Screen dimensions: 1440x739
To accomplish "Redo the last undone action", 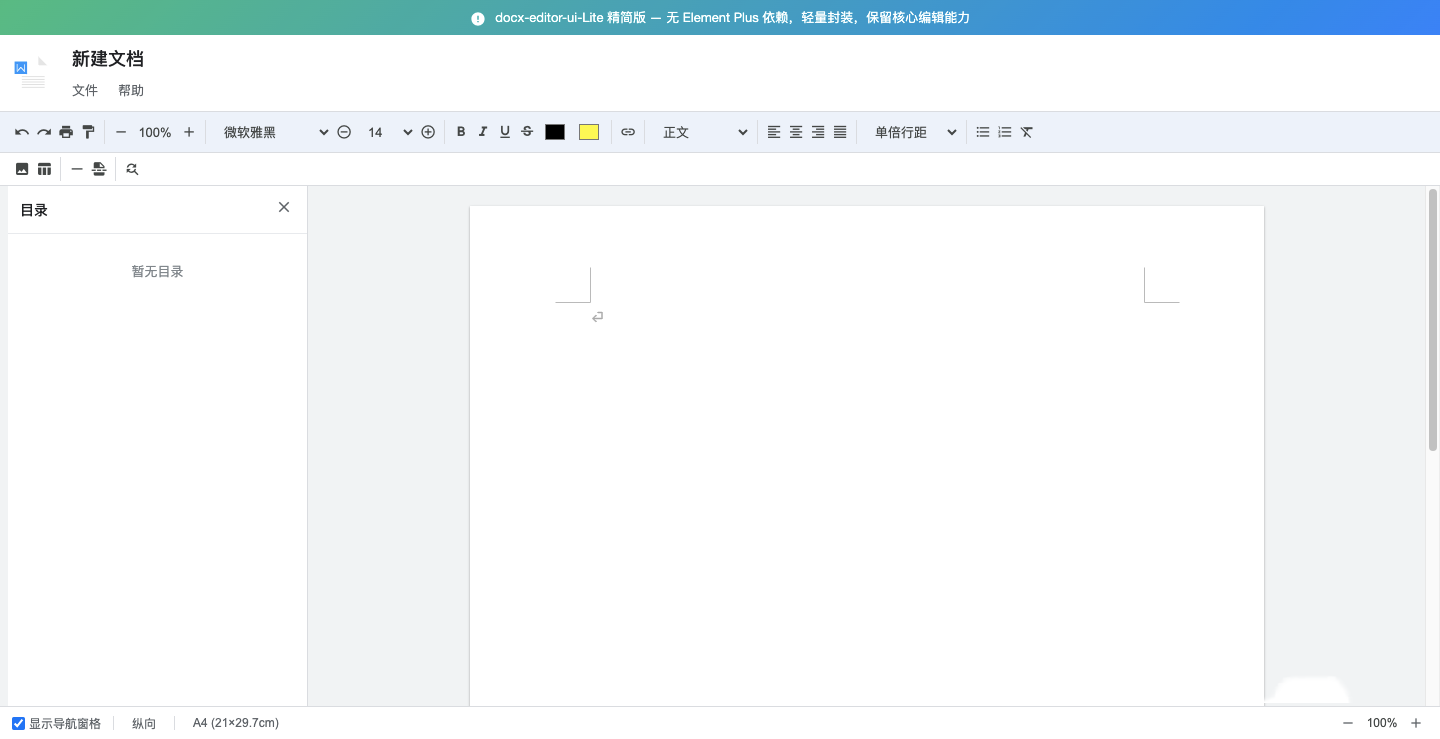I will pyautogui.click(x=44, y=132).
